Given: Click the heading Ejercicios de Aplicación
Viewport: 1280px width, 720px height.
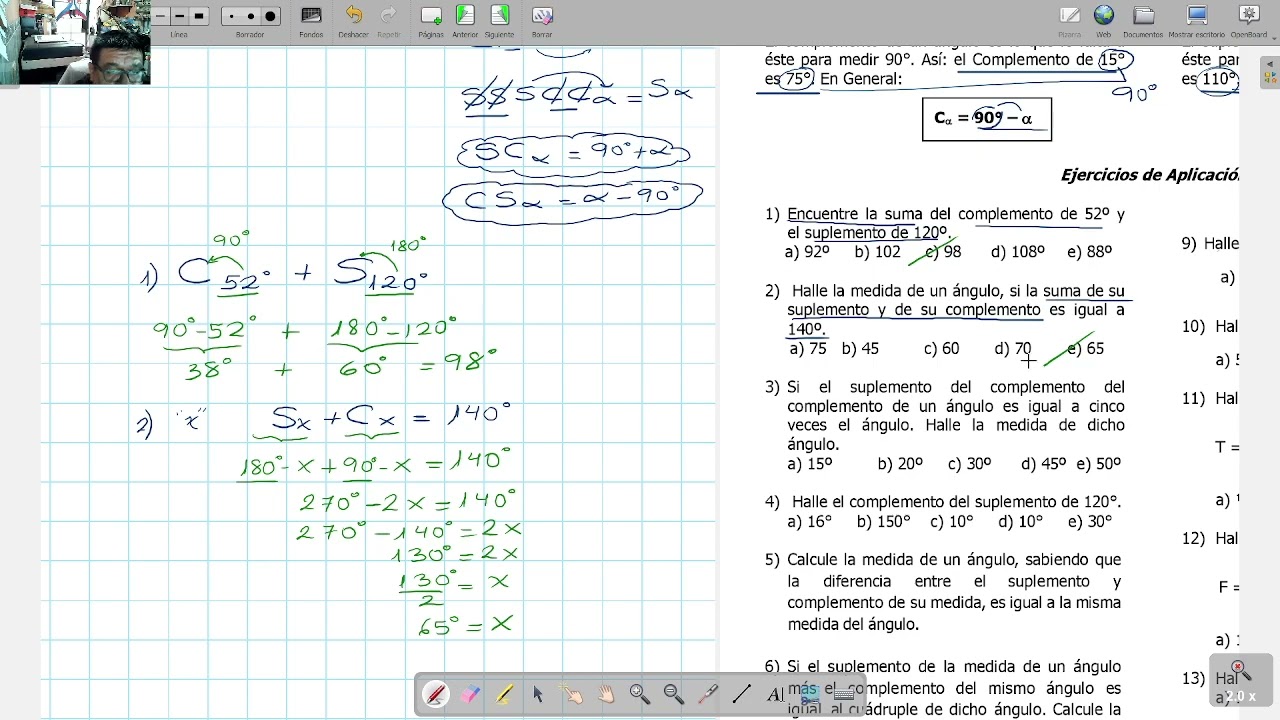Looking at the screenshot, I should (1149, 175).
